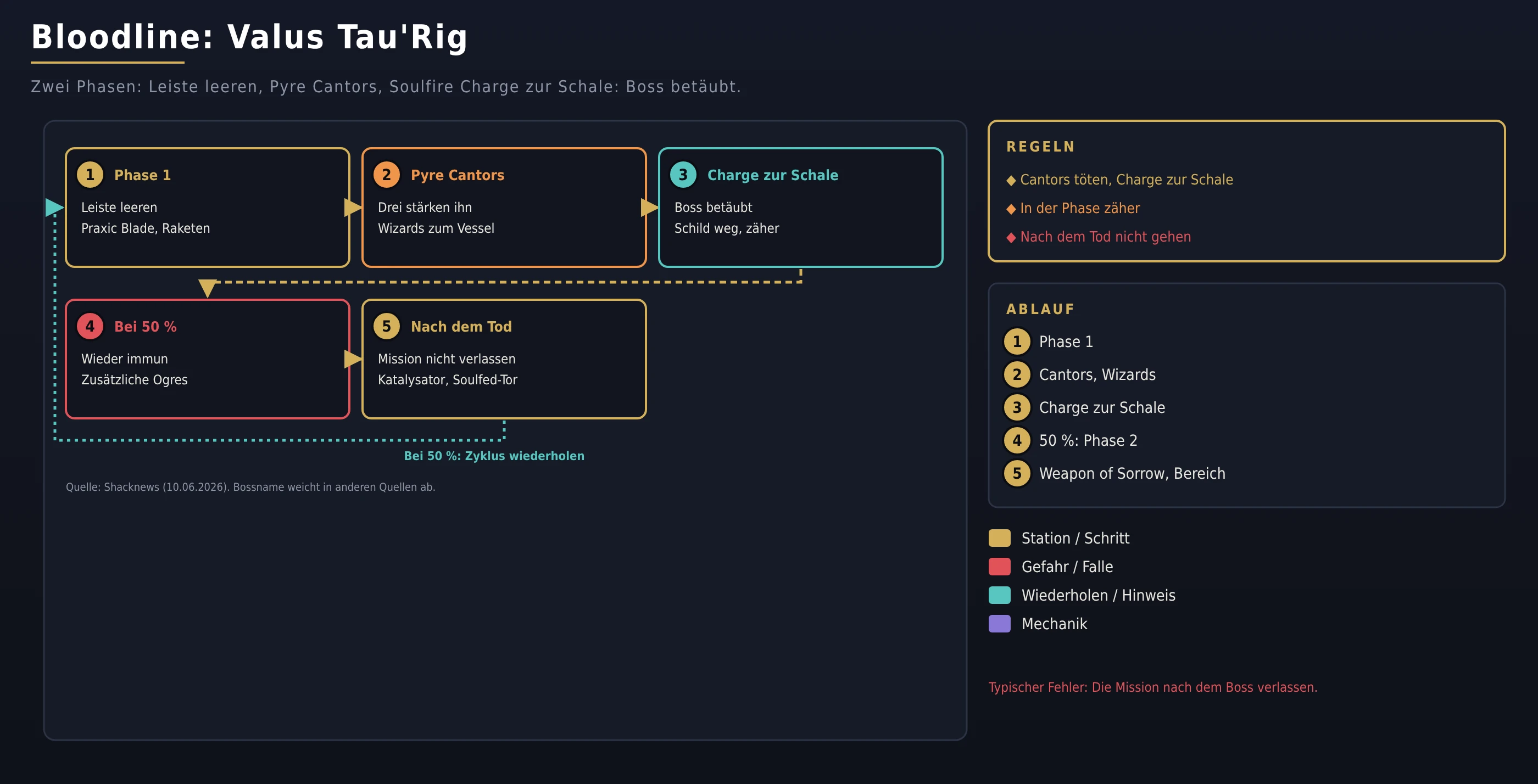Image resolution: width=1538 pixels, height=784 pixels.
Task: Click the teal Wiederholen / Hinweis legend swatch
Action: point(1000,596)
